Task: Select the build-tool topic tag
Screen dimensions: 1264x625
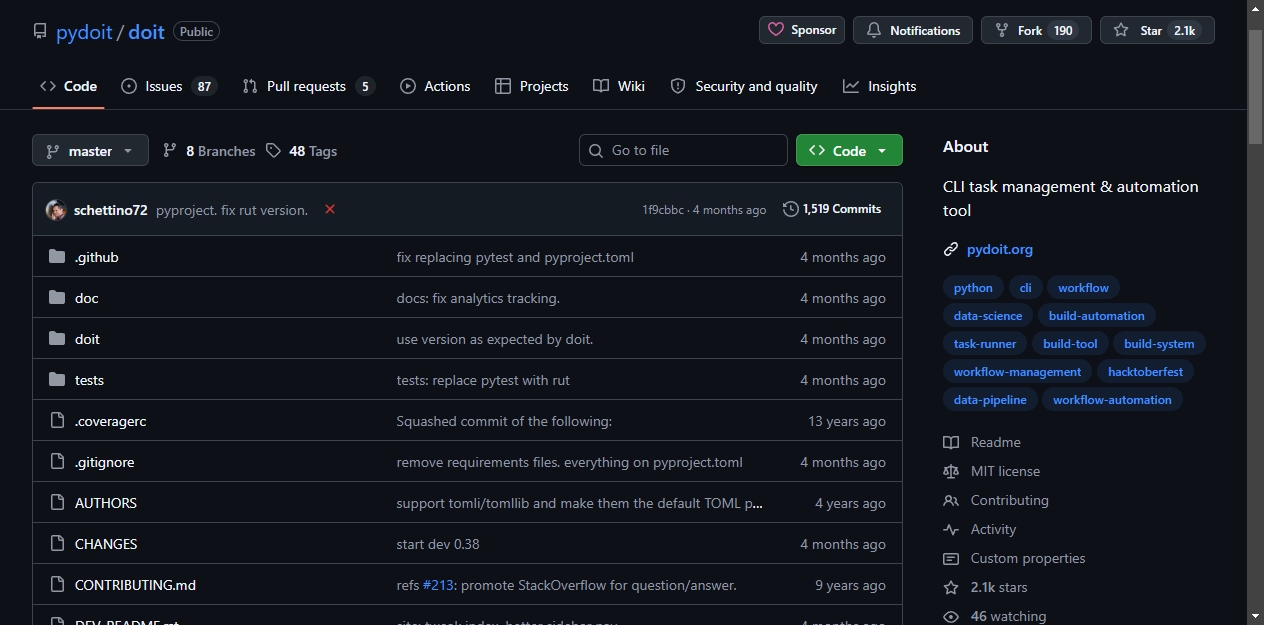Action: click(1070, 343)
